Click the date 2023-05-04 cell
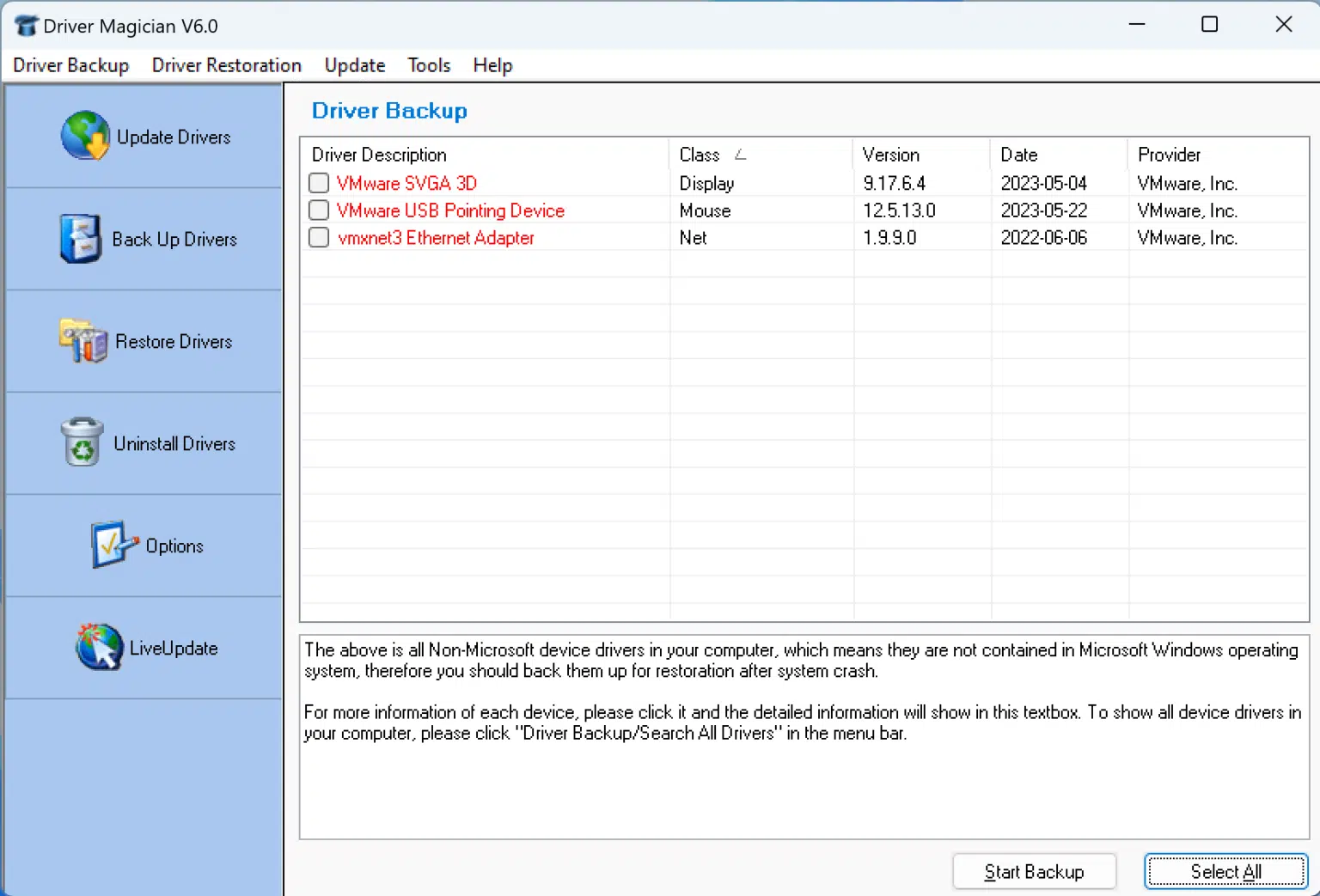The height and width of the screenshot is (896, 1320). [x=1044, y=183]
